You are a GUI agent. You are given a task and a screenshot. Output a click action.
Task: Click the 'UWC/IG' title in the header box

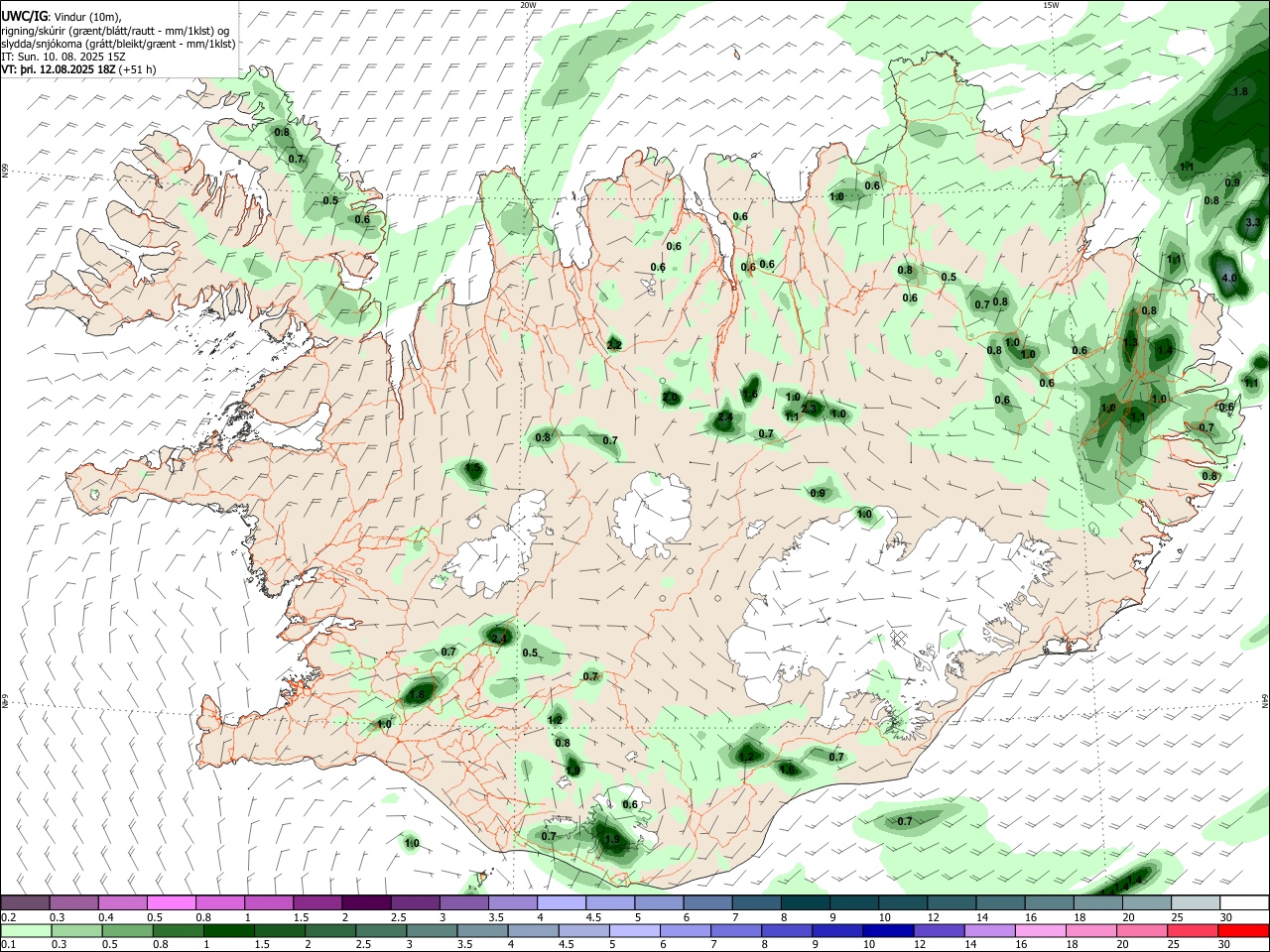pos(23,16)
